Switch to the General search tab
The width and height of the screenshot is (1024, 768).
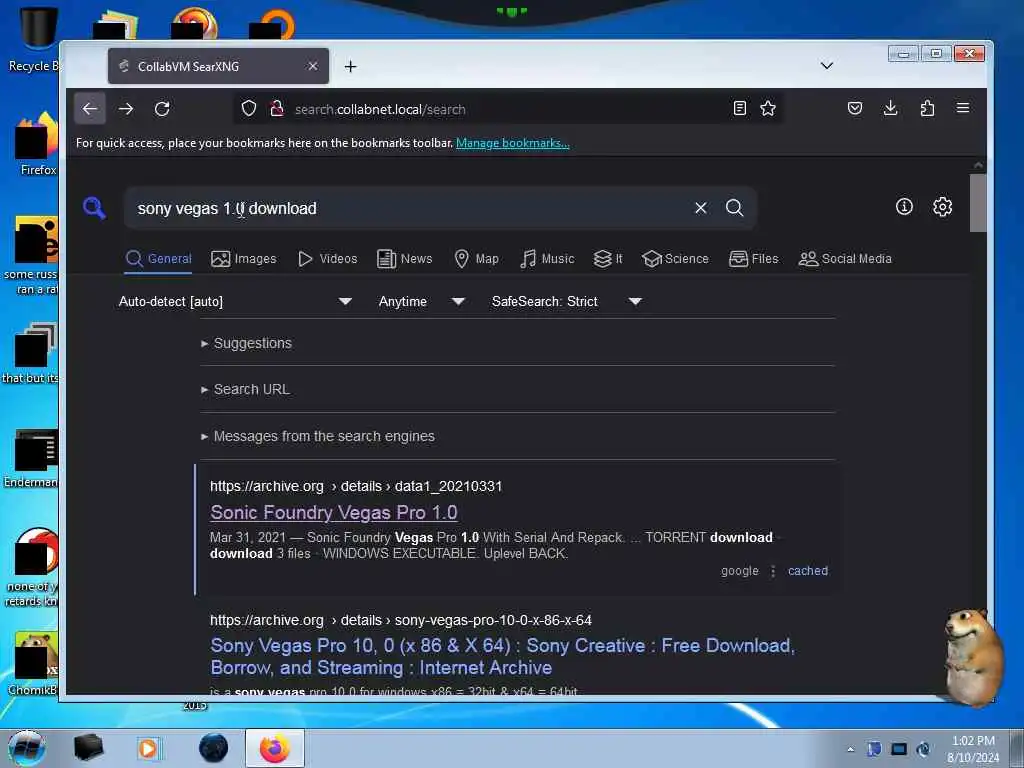[x=159, y=259]
